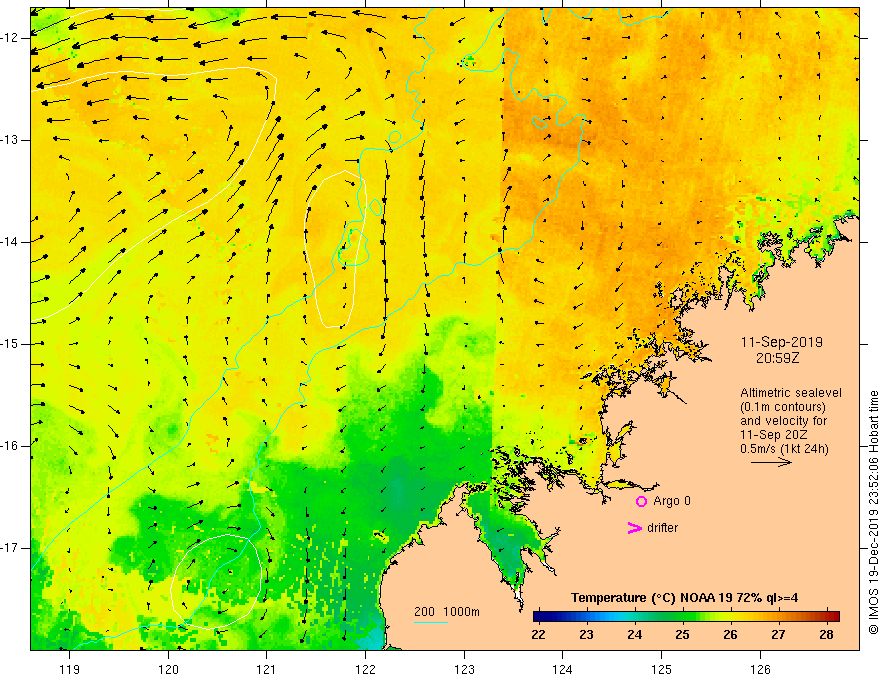Click longitude axis label '123'
The width and height of the screenshot is (880, 680).
[464, 669]
